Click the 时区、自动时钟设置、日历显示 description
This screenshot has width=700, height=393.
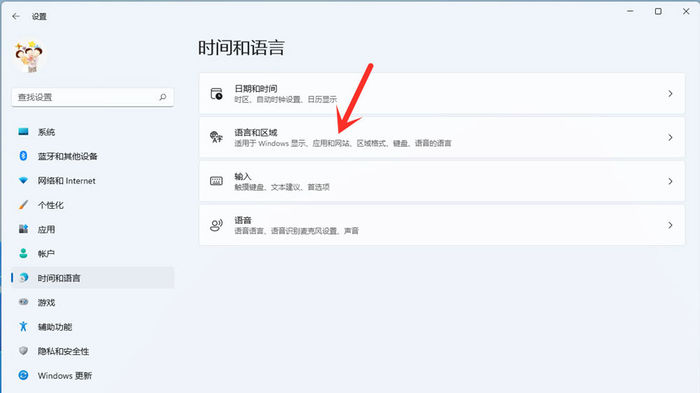(x=286, y=100)
